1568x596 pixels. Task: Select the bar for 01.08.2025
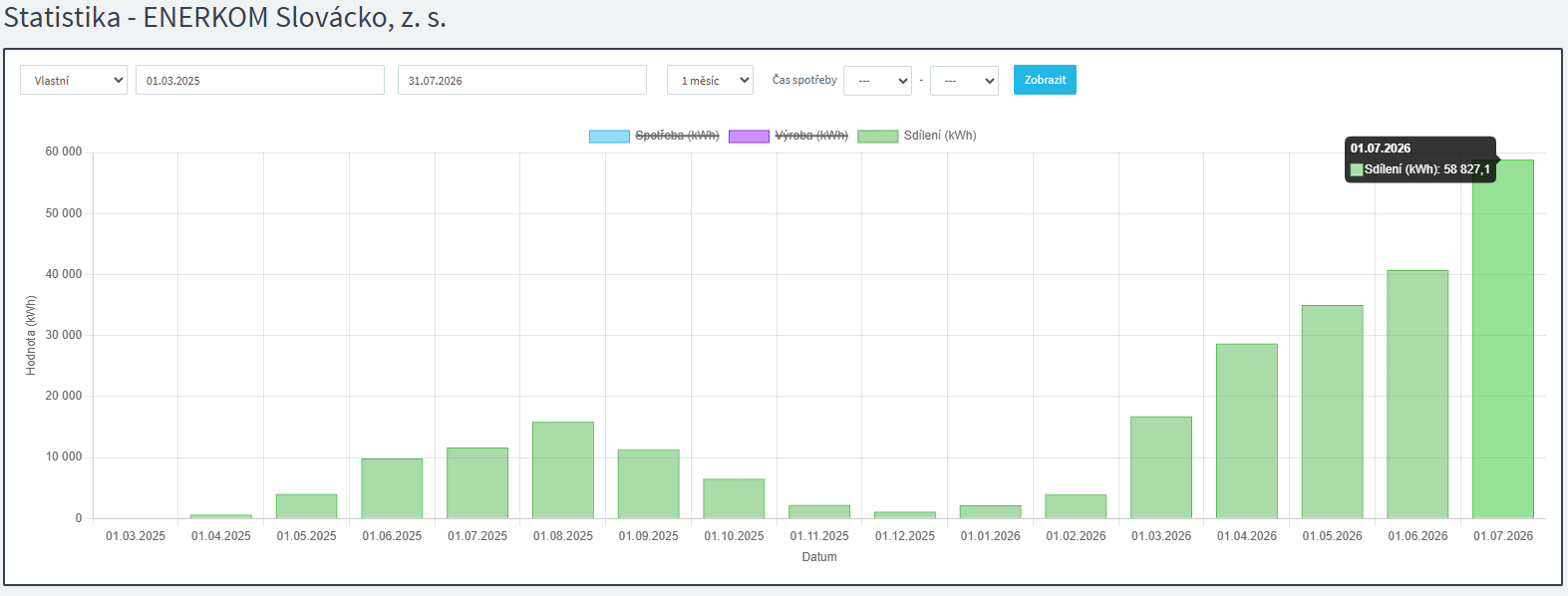(x=563, y=470)
